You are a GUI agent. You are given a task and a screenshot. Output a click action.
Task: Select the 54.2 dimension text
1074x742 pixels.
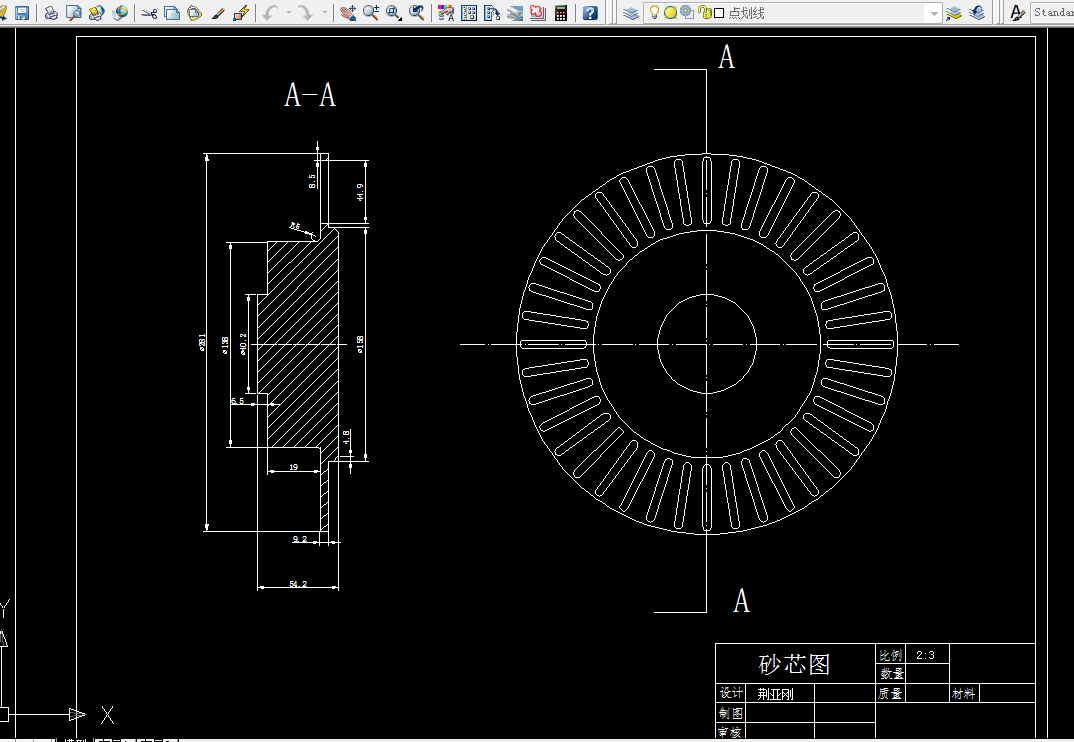[298, 584]
